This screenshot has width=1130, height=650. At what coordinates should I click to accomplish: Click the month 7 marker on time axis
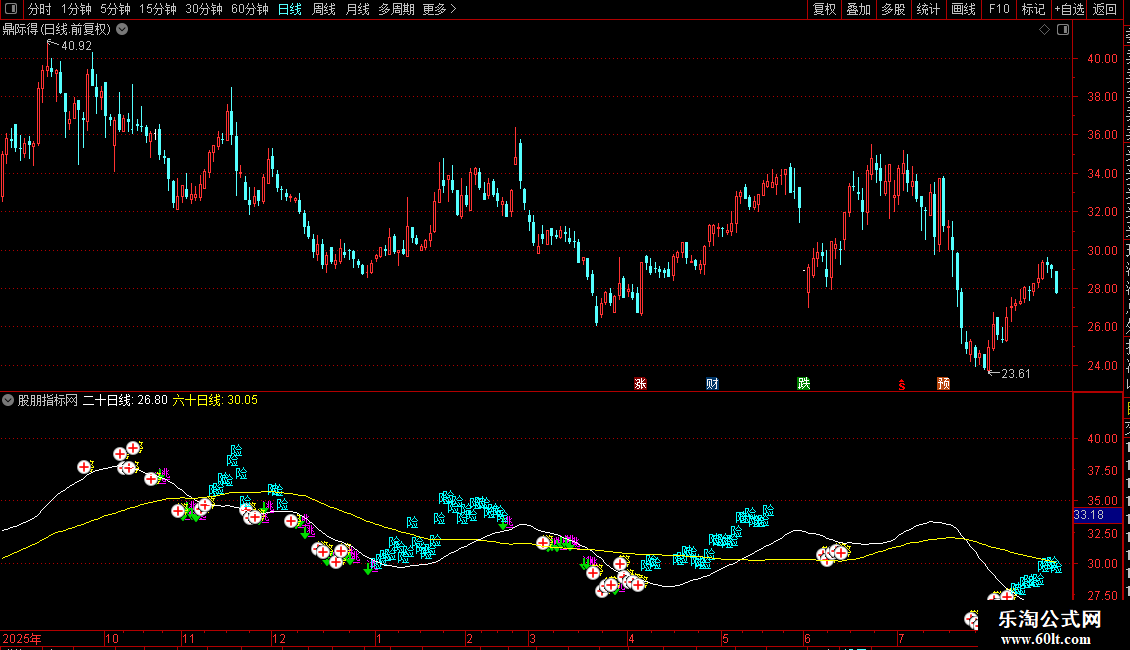click(901, 638)
